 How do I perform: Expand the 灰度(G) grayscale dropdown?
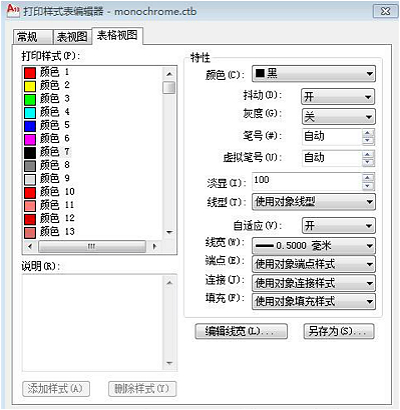(x=338, y=117)
